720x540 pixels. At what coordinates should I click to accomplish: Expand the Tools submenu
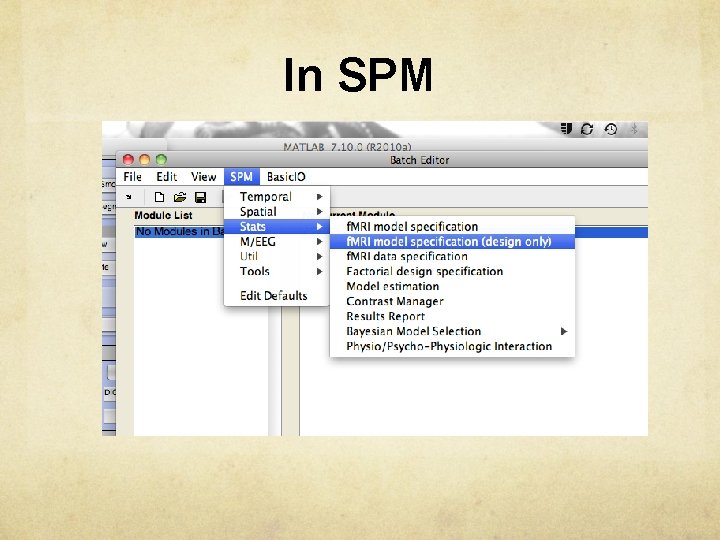[x=277, y=271]
